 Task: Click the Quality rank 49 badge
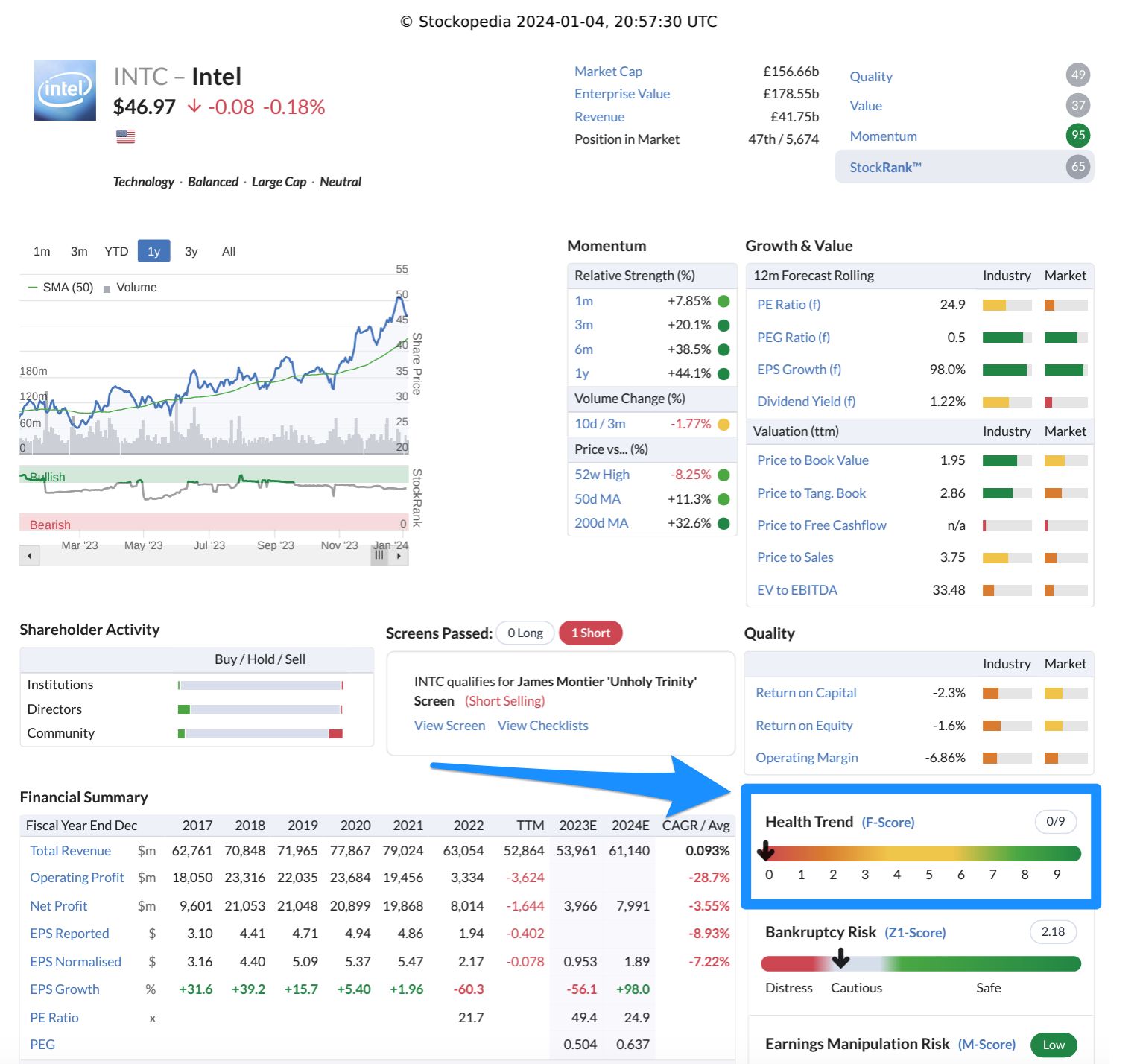click(1077, 75)
